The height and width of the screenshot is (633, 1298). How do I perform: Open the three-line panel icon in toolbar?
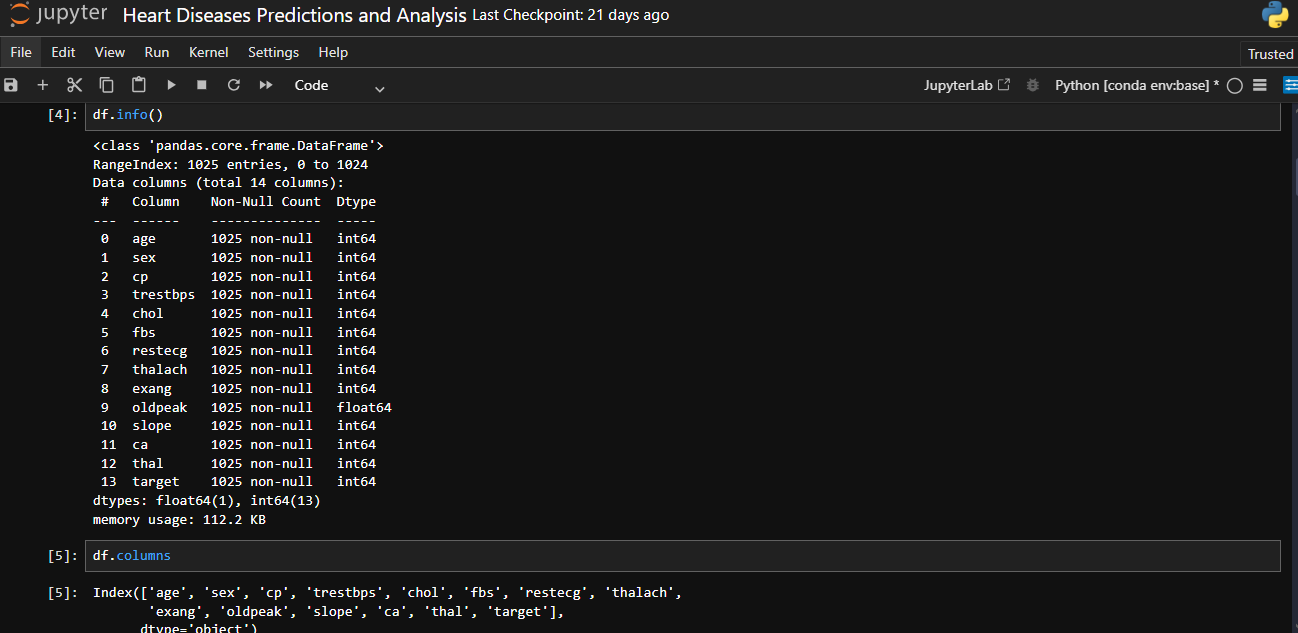1260,85
